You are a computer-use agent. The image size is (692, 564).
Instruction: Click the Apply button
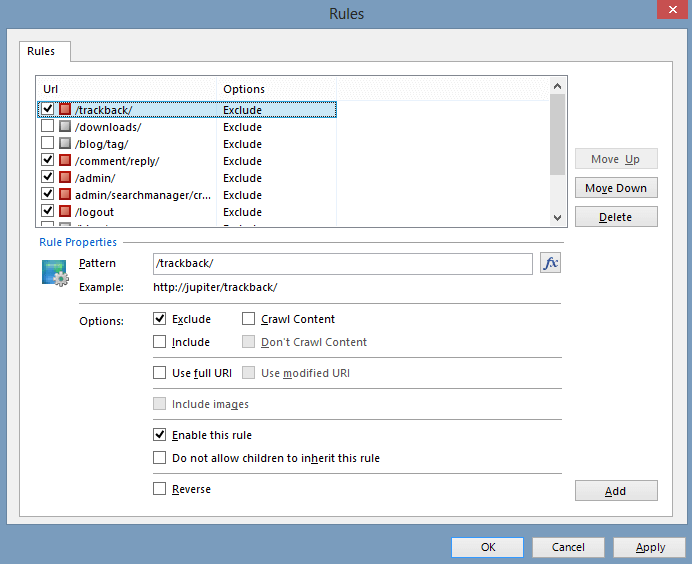point(650,547)
